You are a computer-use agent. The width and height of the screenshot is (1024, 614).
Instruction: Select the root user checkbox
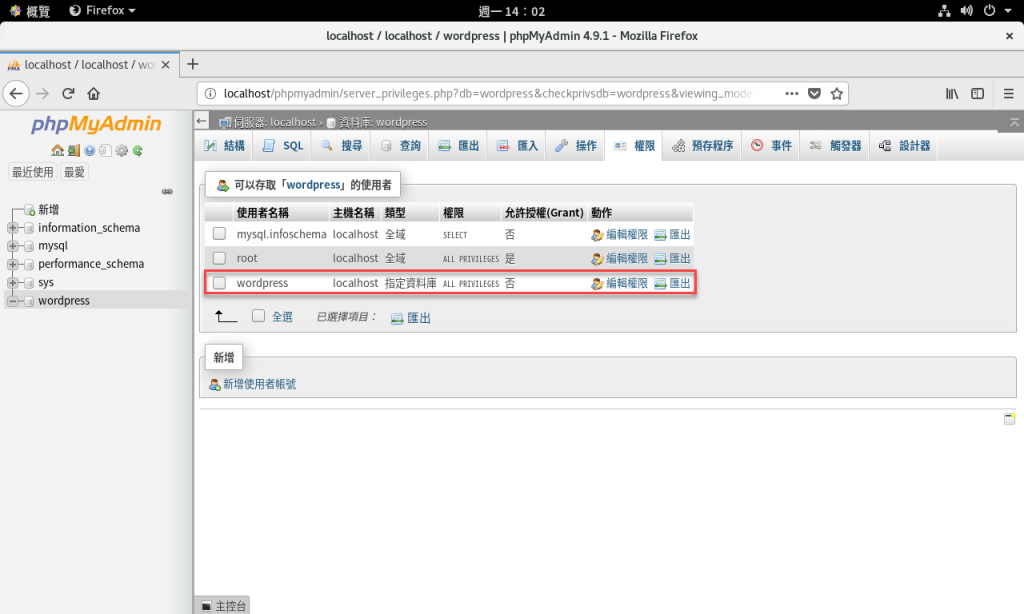pos(219,258)
